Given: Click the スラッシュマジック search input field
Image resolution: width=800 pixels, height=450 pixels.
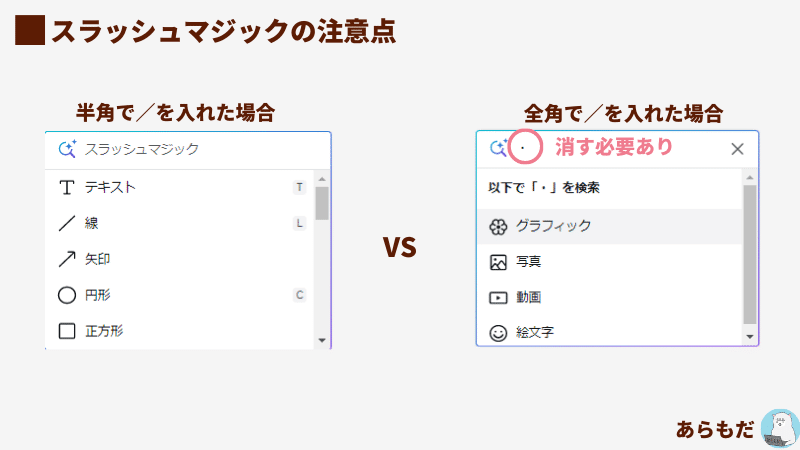Looking at the screenshot, I should pyautogui.click(x=188, y=149).
